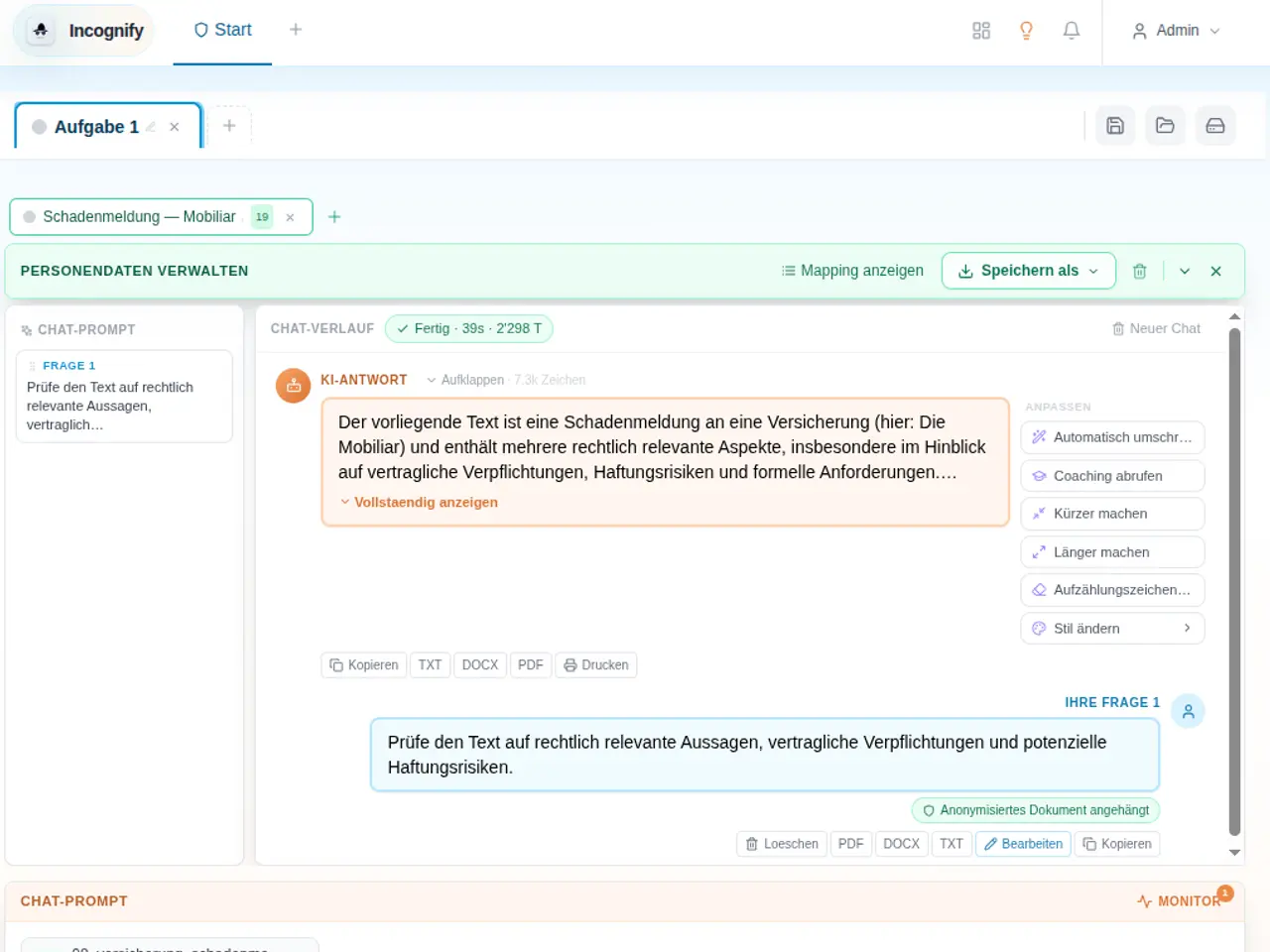Click the KI-Antwort robot avatar
The image size is (1270, 952).
coord(294,386)
